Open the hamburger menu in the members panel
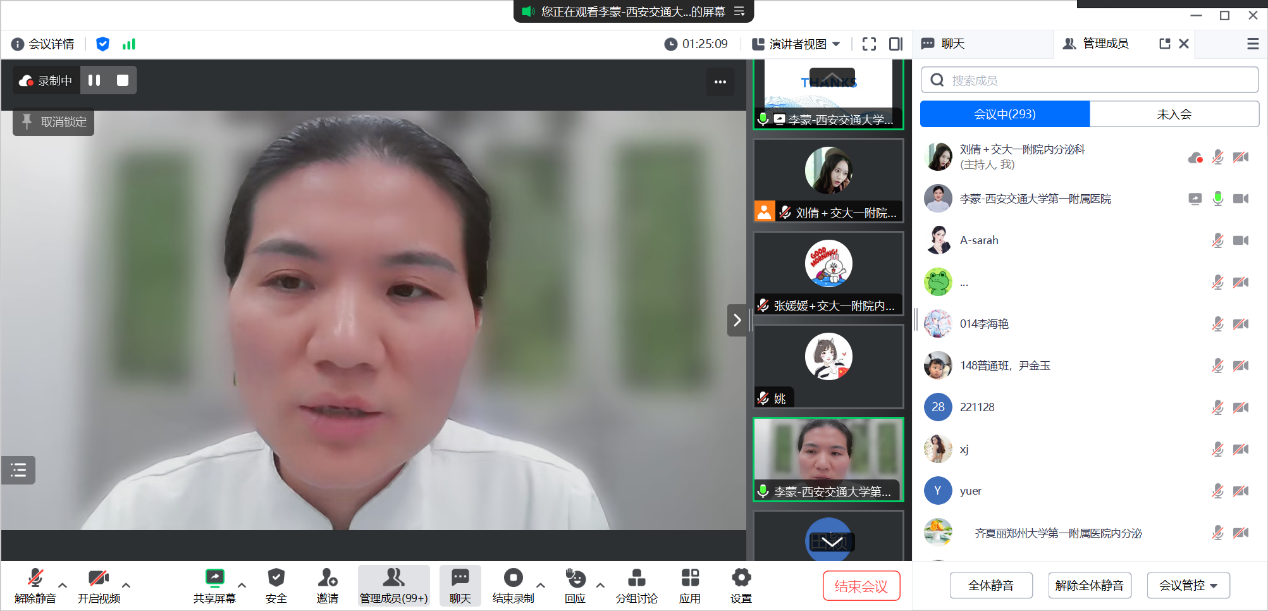 click(x=1253, y=44)
